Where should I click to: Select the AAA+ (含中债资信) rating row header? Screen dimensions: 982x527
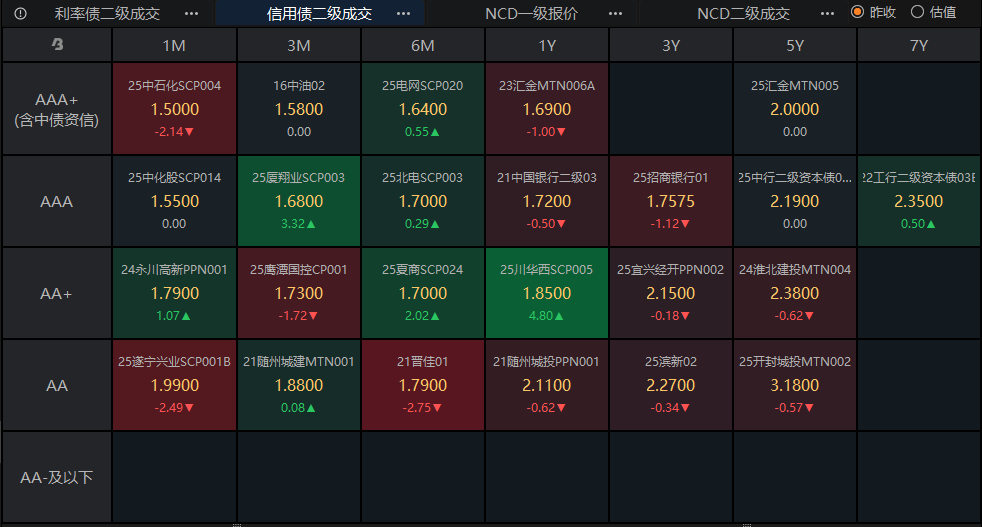click(57, 109)
